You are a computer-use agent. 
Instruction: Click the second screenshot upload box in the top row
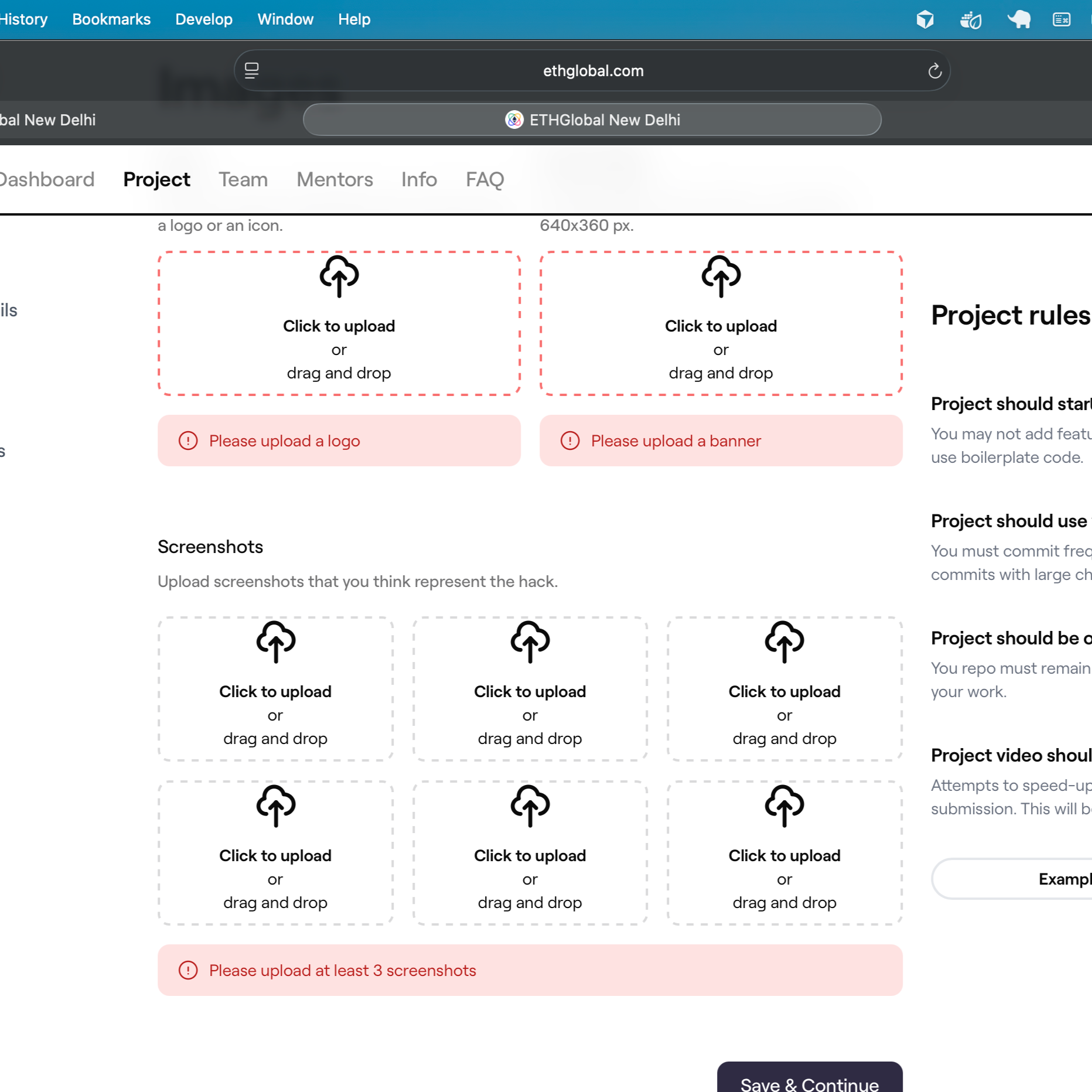click(x=530, y=689)
